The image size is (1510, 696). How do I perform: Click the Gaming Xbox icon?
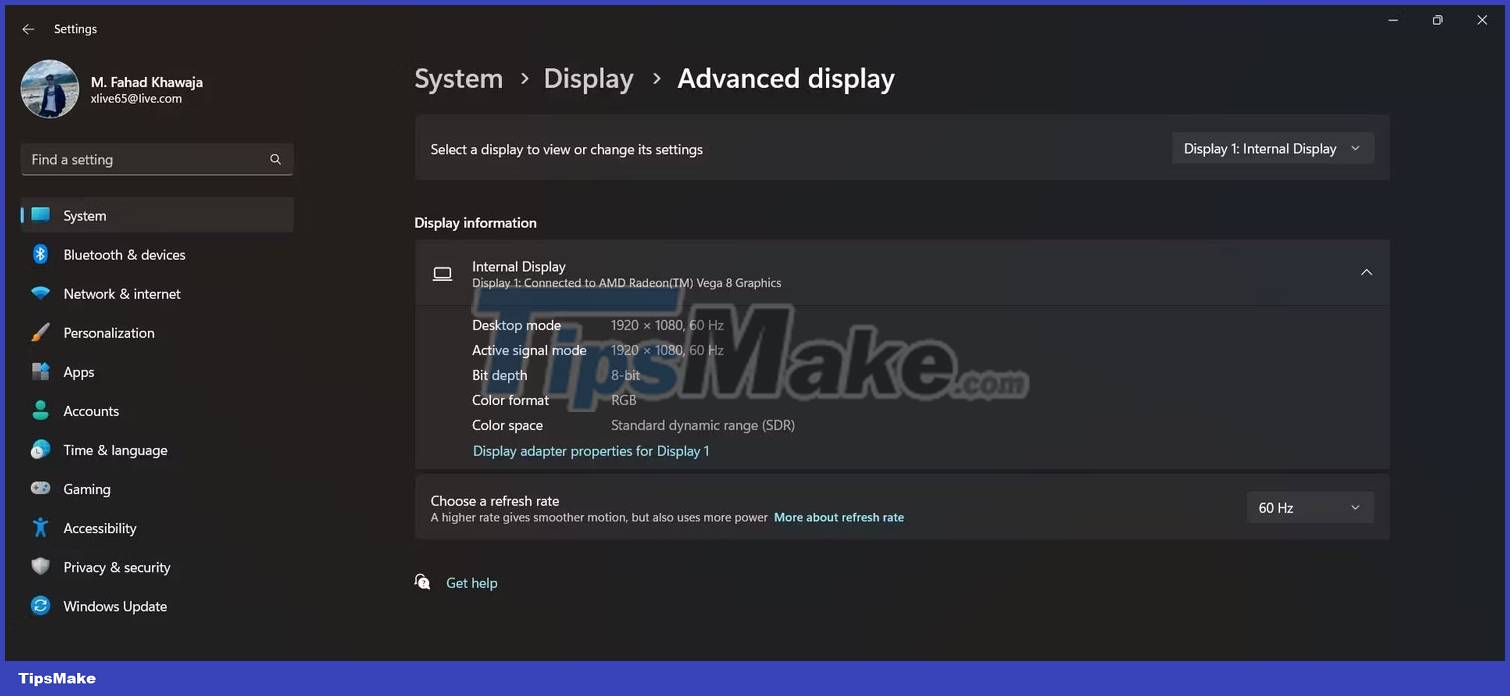(x=39, y=489)
